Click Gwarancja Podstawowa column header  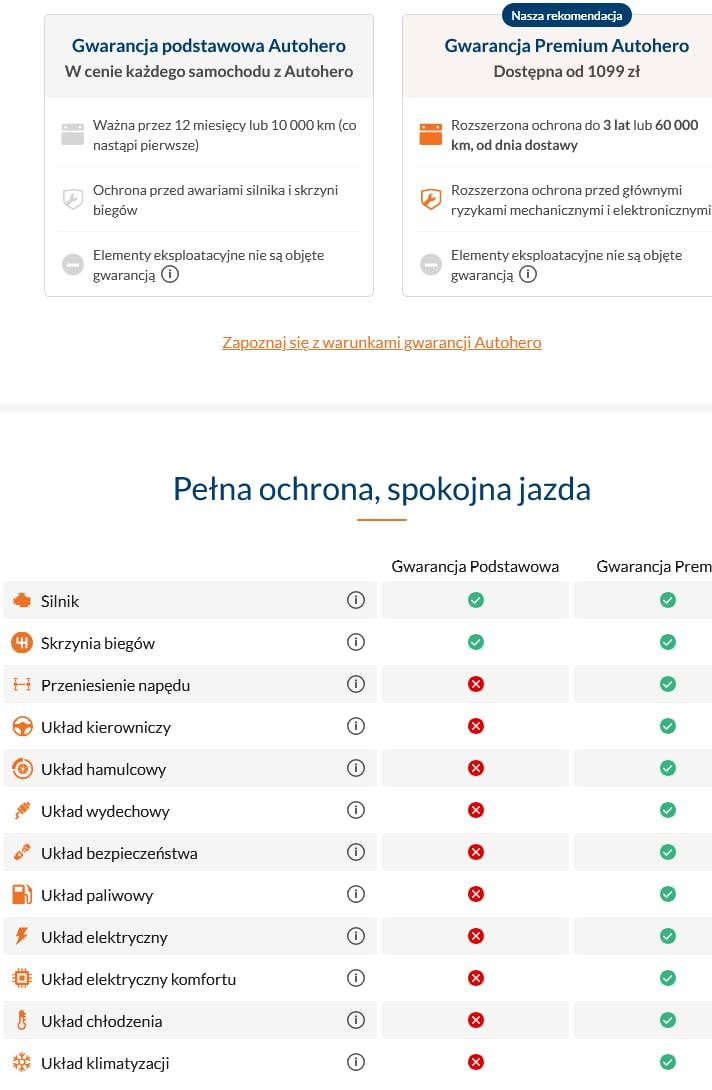click(x=475, y=566)
